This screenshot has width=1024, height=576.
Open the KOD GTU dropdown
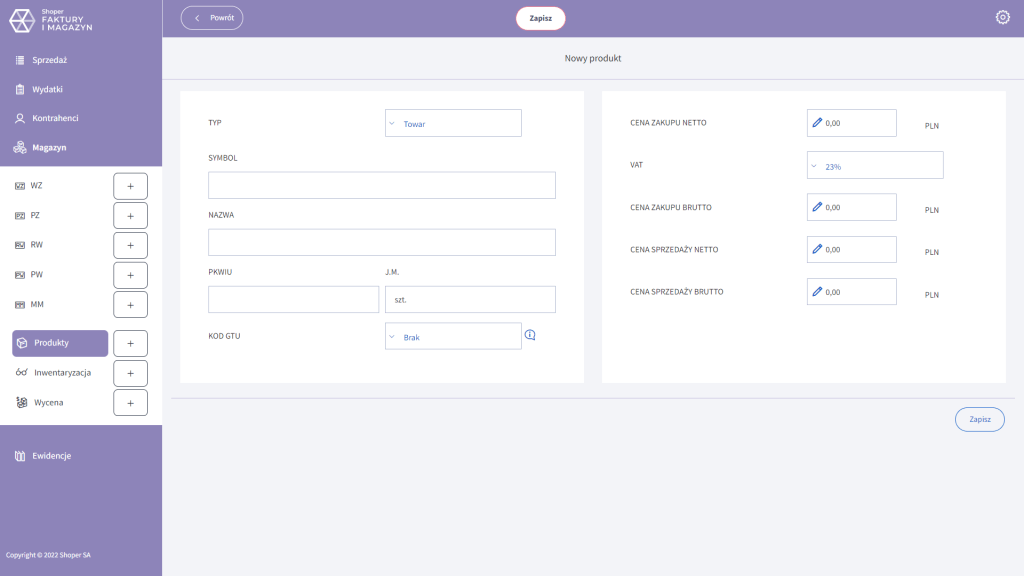(453, 336)
